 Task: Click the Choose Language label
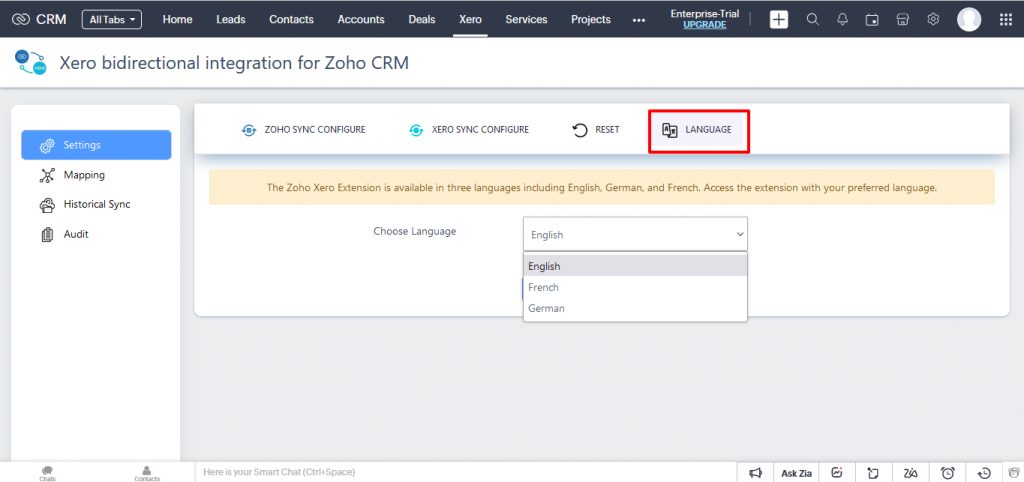[415, 231]
